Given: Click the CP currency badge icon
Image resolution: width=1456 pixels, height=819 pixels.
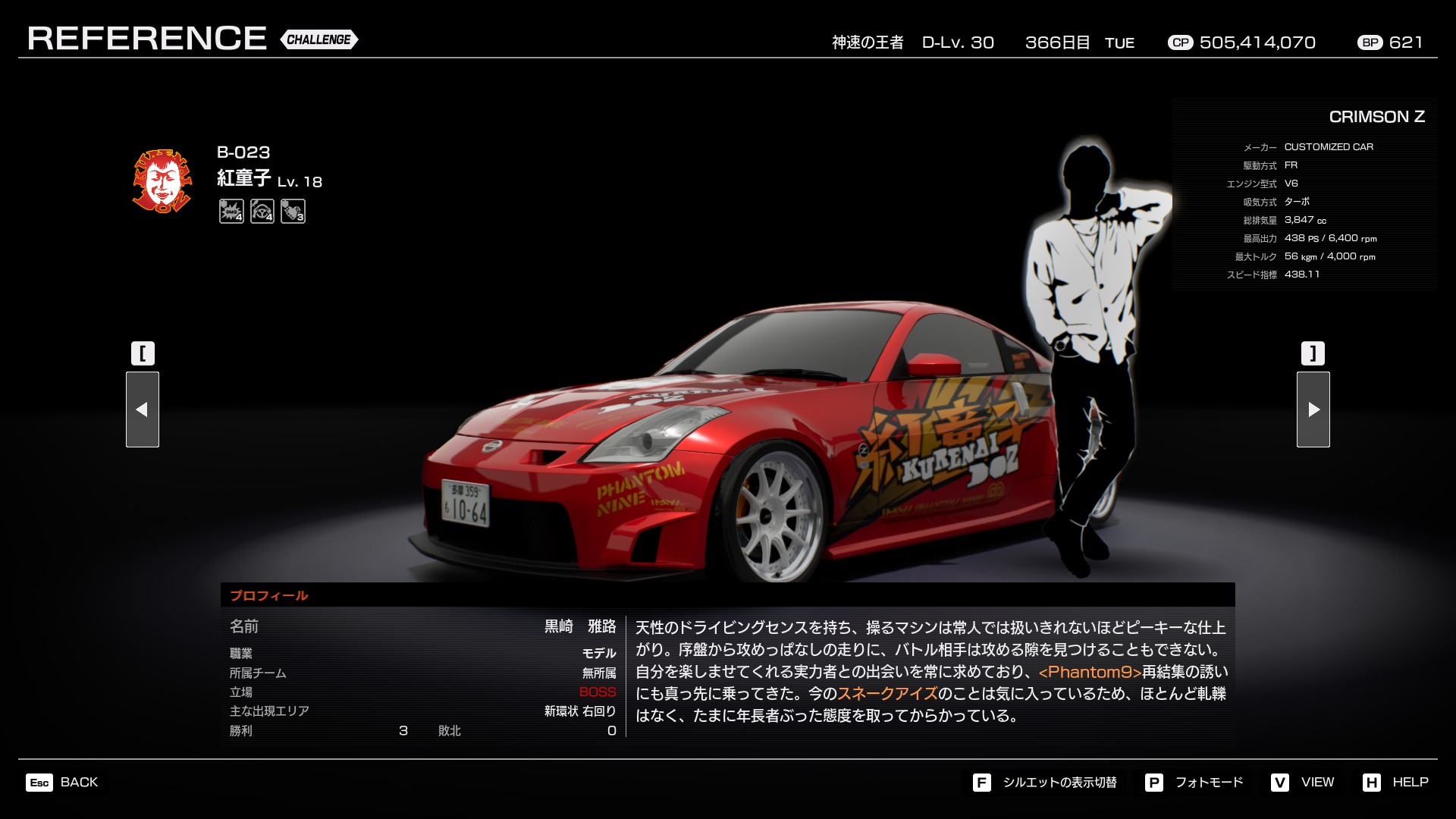Looking at the screenshot, I should [x=1180, y=43].
